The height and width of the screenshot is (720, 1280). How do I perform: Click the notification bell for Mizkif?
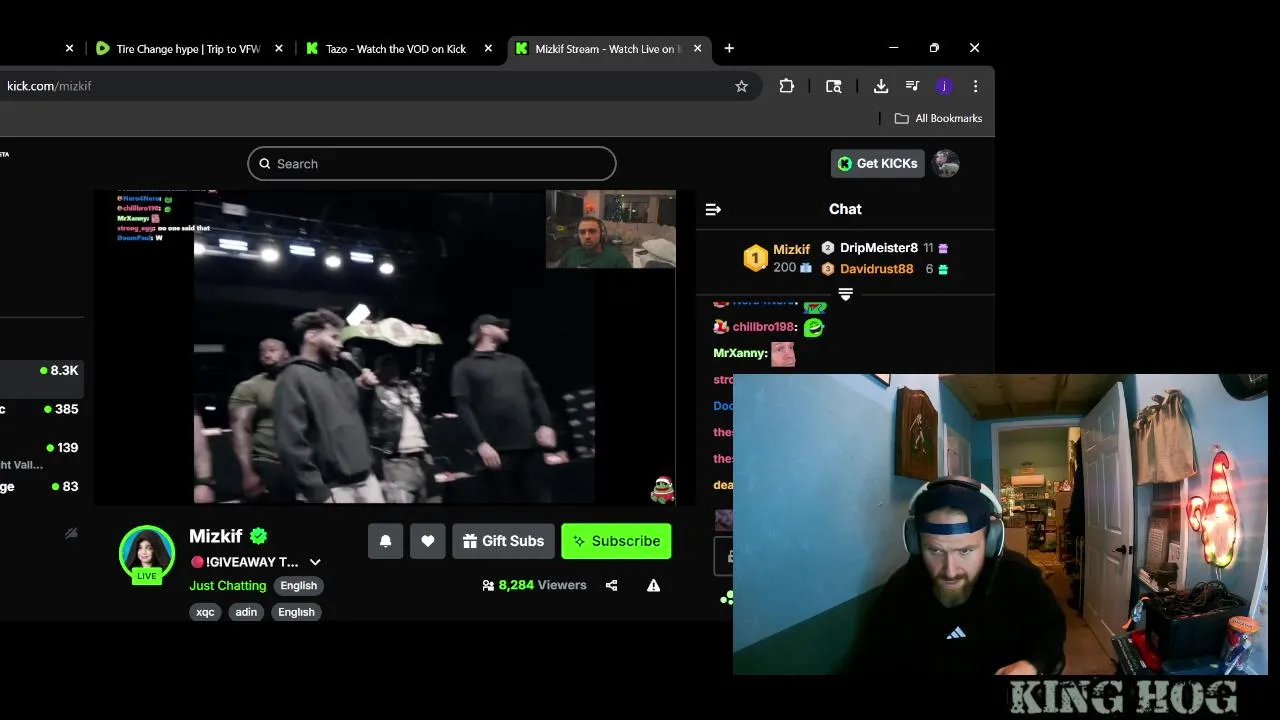pyautogui.click(x=385, y=541)
